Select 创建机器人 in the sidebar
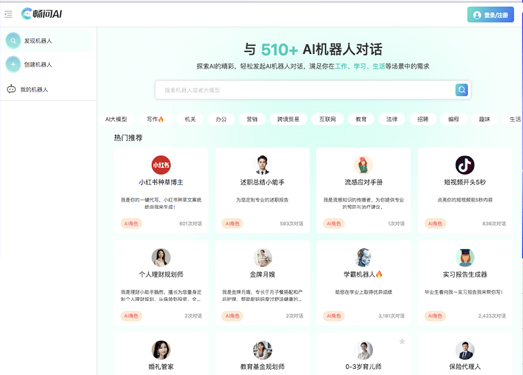 coord(47,64)
